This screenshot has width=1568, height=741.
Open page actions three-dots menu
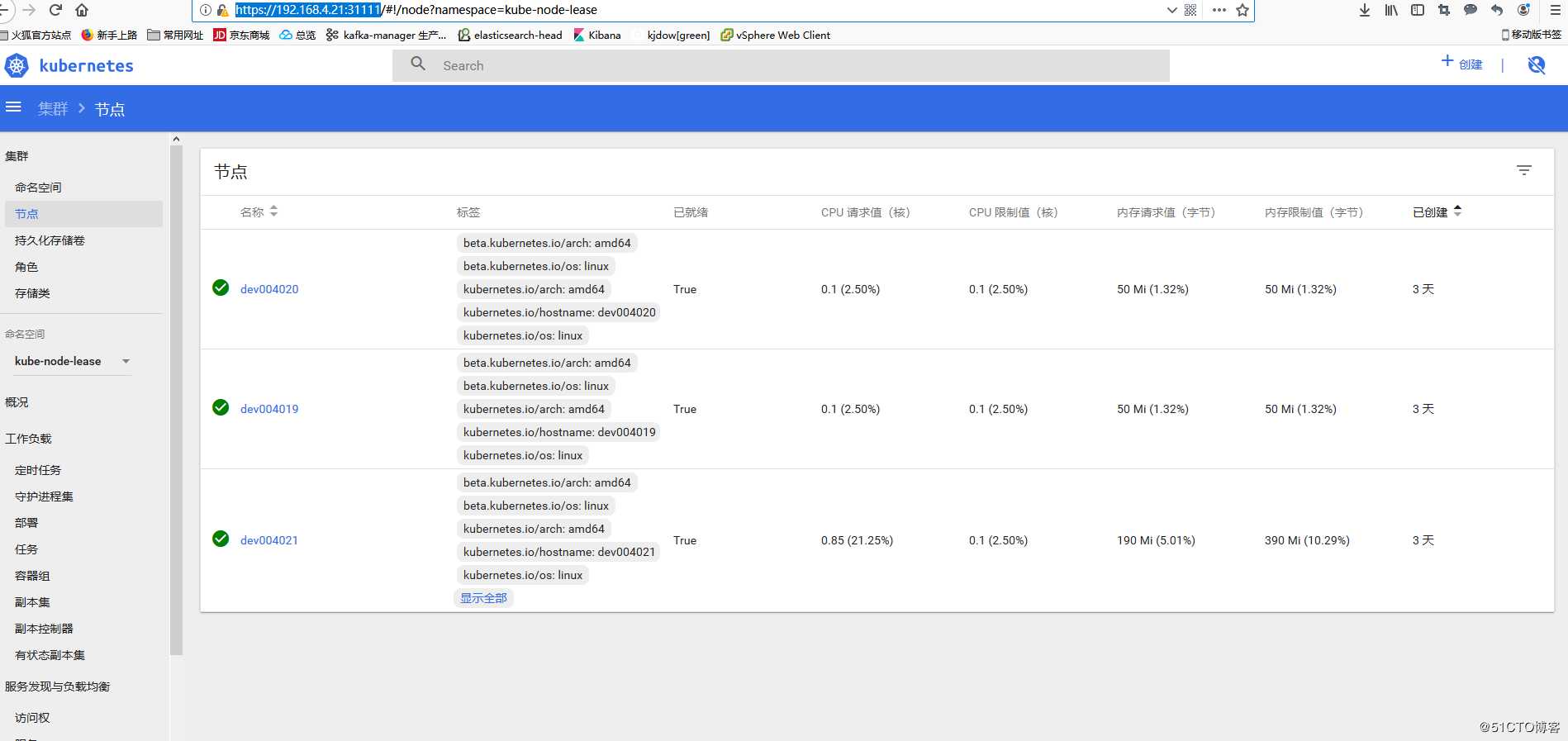click(1219, 10)
